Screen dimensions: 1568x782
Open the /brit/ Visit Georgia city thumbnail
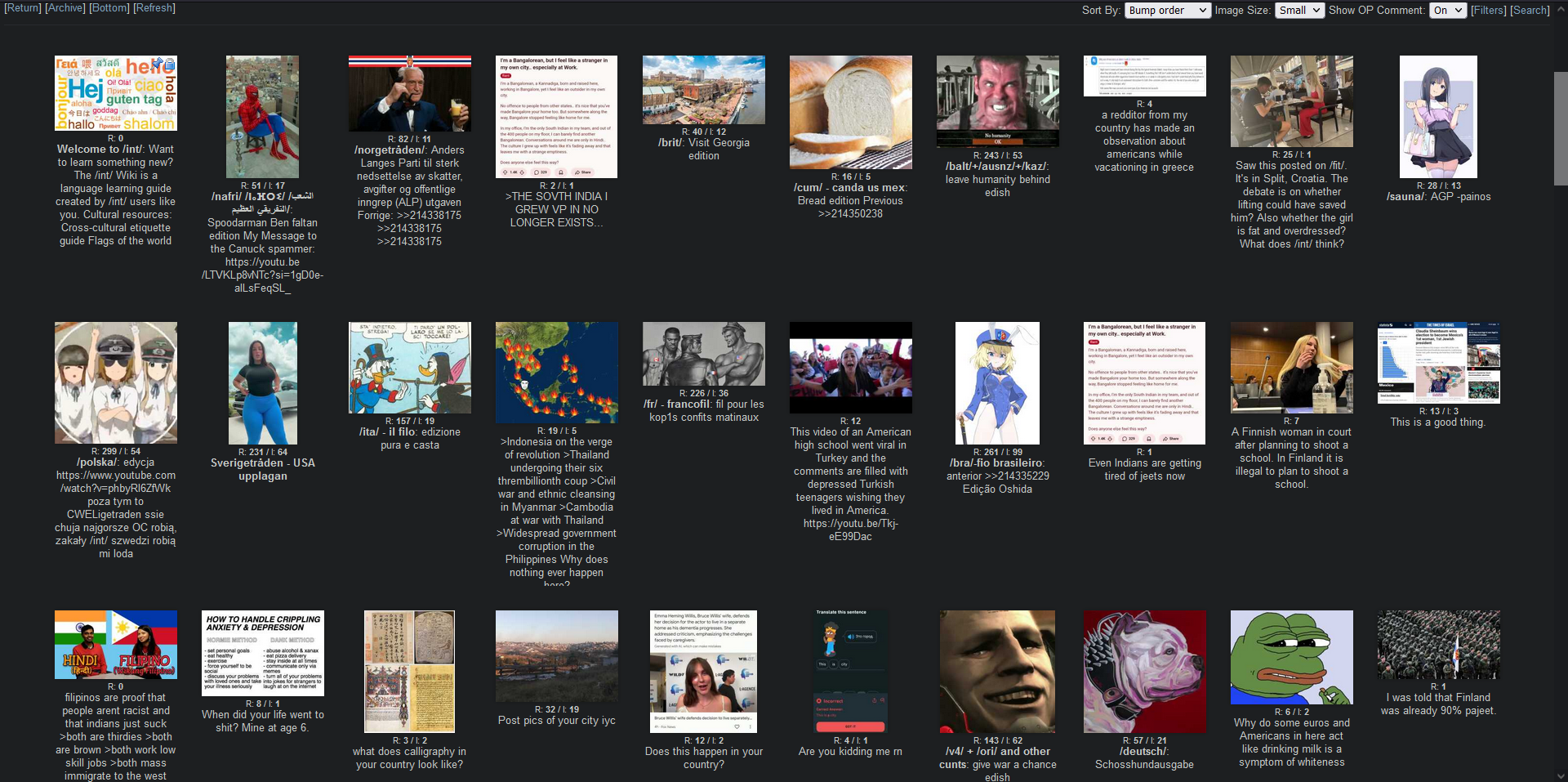[x=703, y=90]
